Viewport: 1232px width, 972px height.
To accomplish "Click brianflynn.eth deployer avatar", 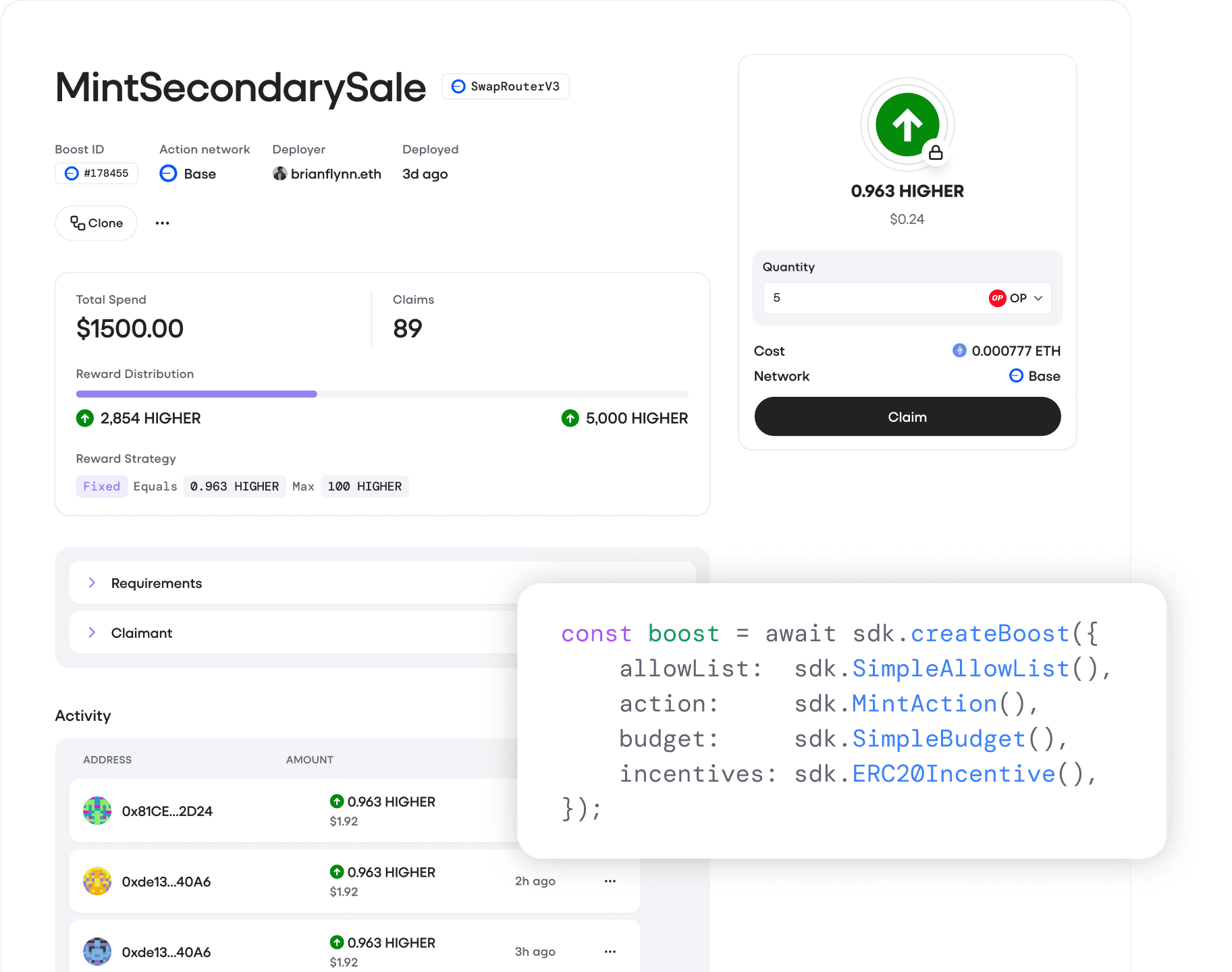I will [279, 173].
